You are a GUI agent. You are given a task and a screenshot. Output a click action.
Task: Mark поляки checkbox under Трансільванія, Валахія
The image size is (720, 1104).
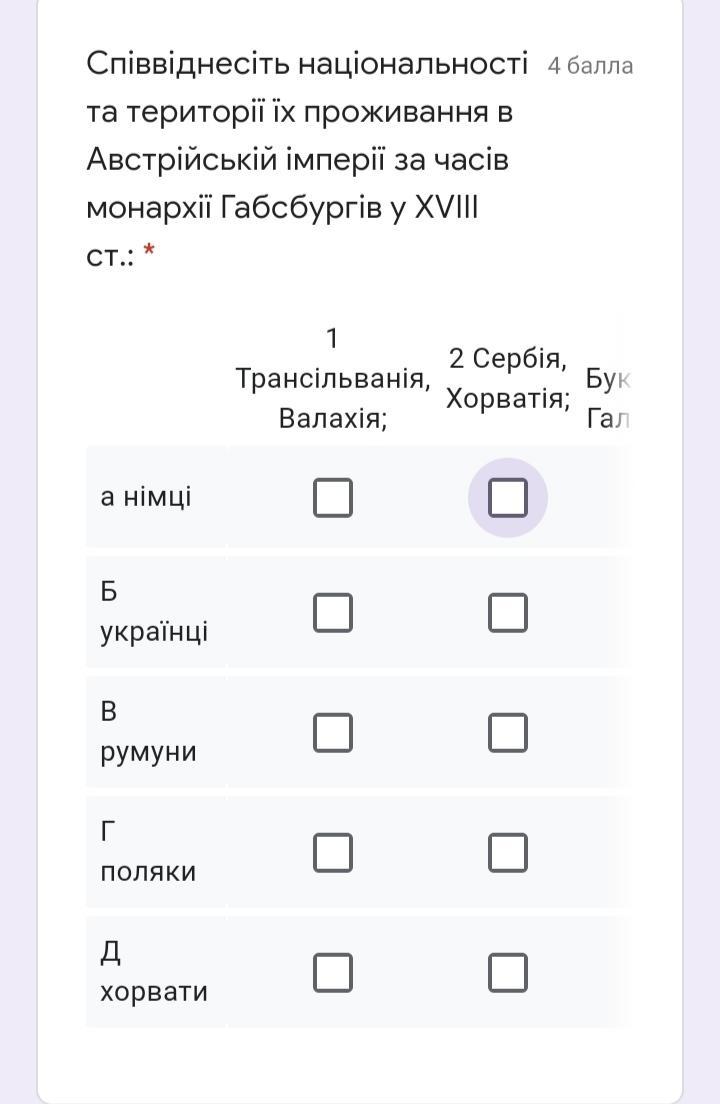[333, 852]
